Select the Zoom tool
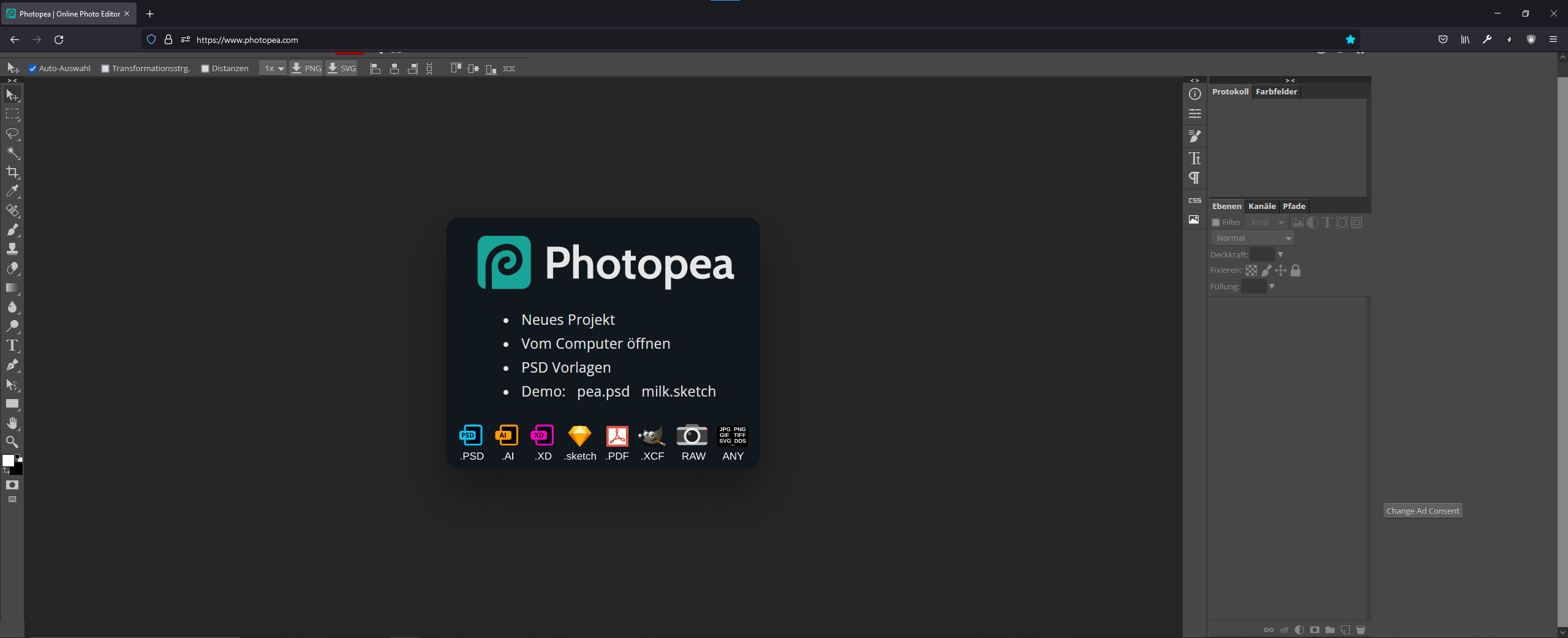This screenshot has width=1568, height=638. [12, 441]
